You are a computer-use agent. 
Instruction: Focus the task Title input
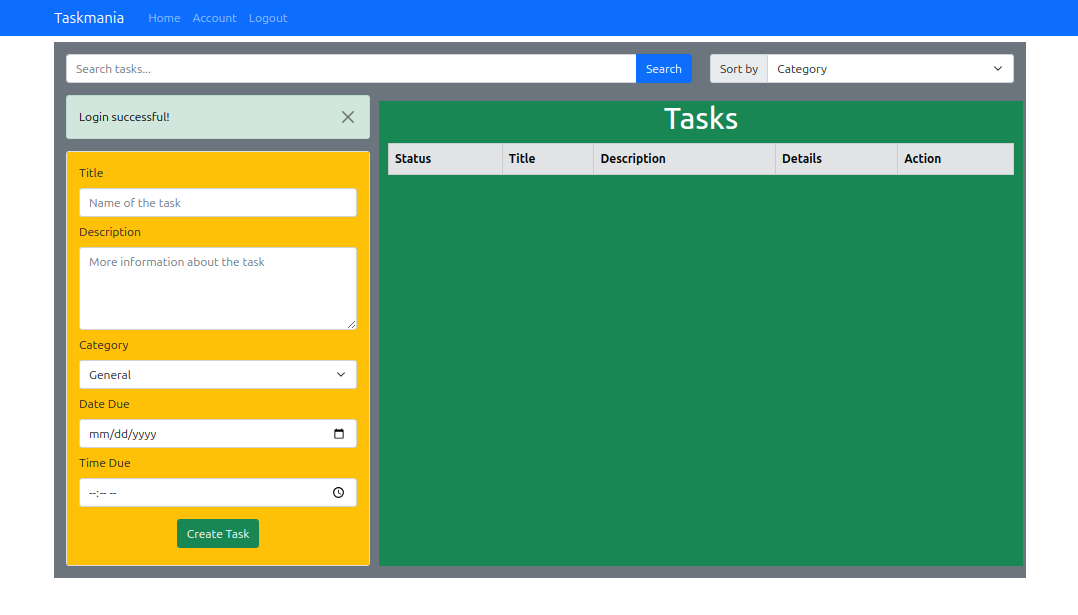click(217, 202)
